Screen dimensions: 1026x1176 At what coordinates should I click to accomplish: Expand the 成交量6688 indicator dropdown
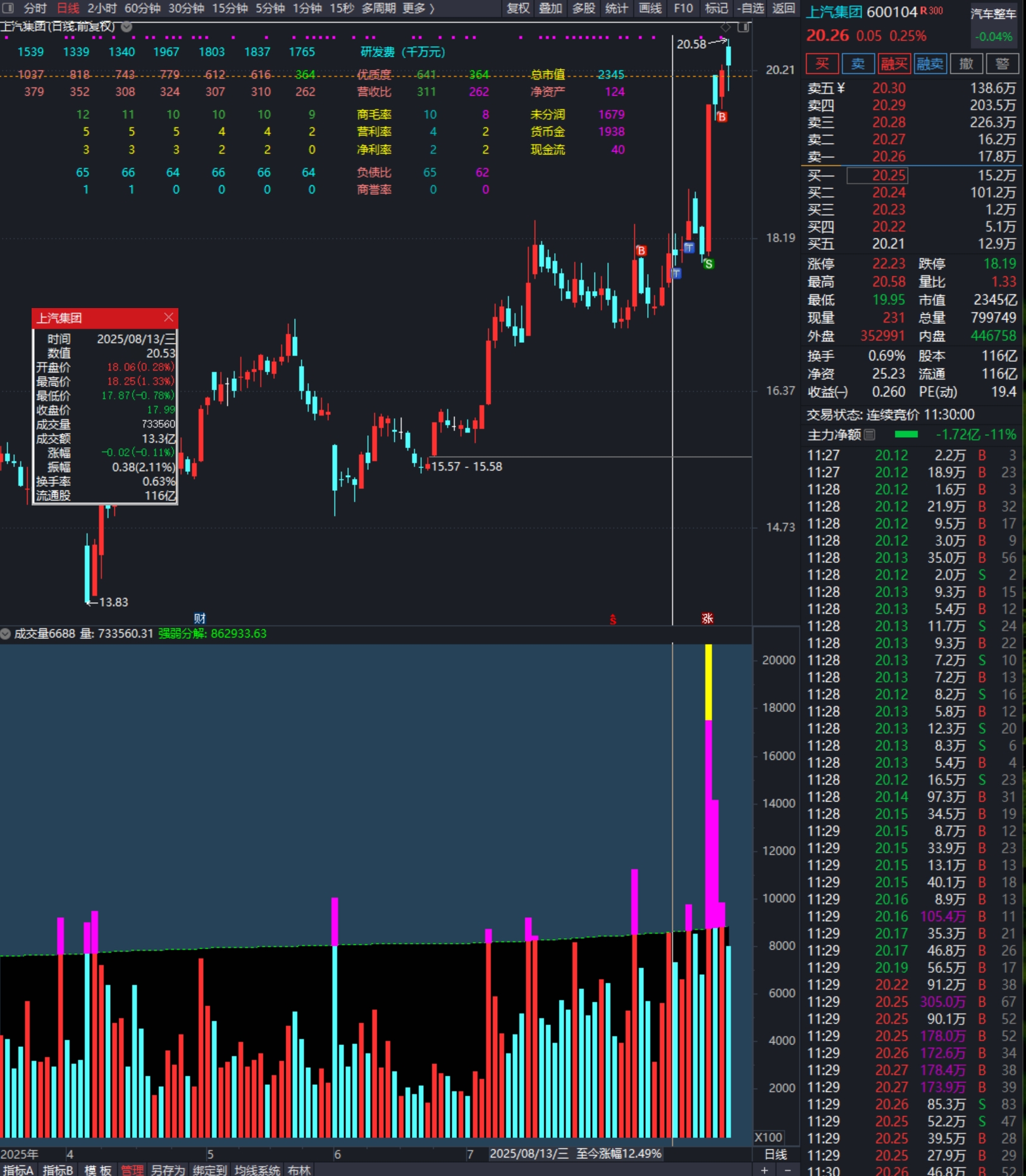pos(6,633)
